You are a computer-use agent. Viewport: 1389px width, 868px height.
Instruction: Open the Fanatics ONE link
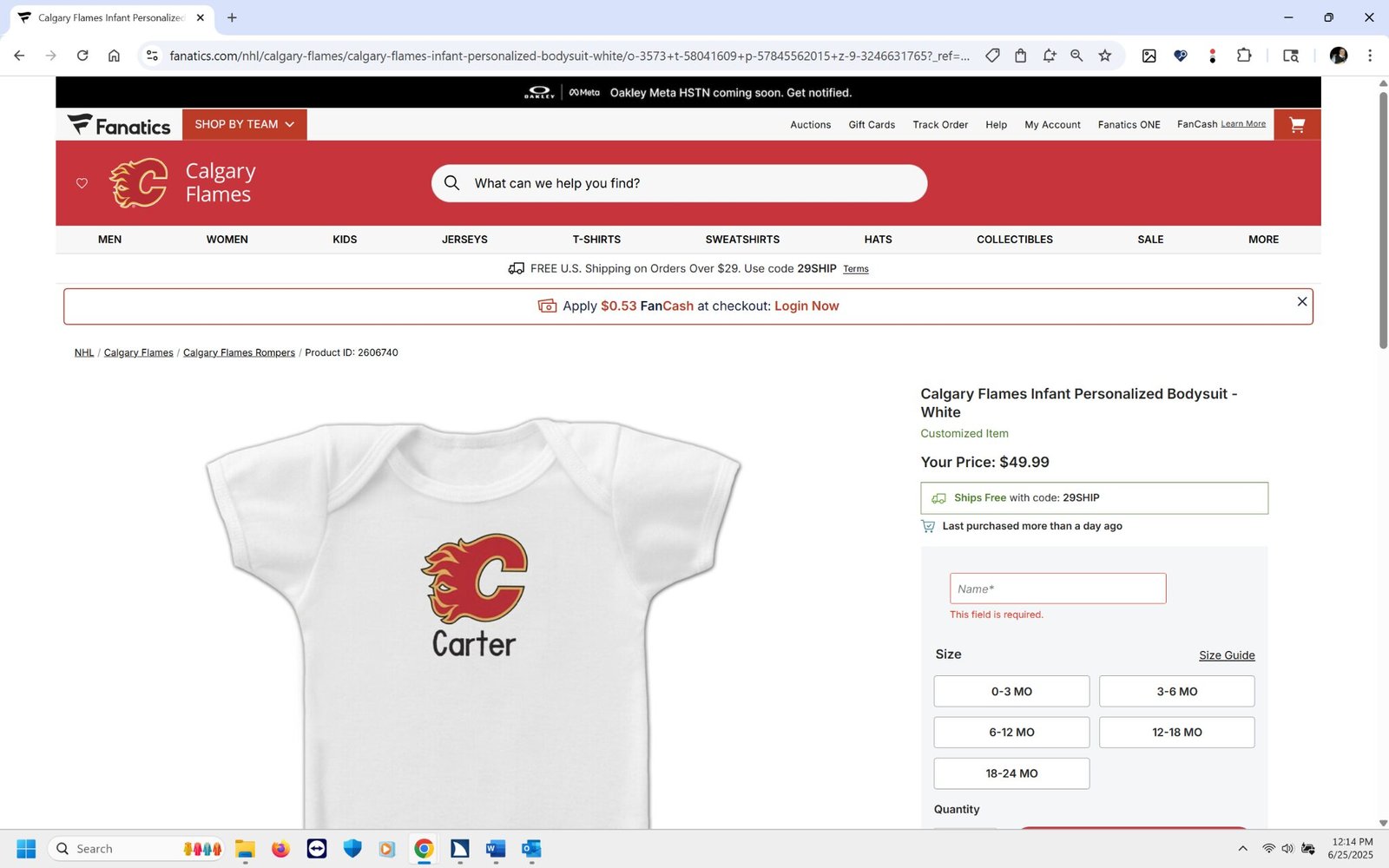[x=1129, y=125]
